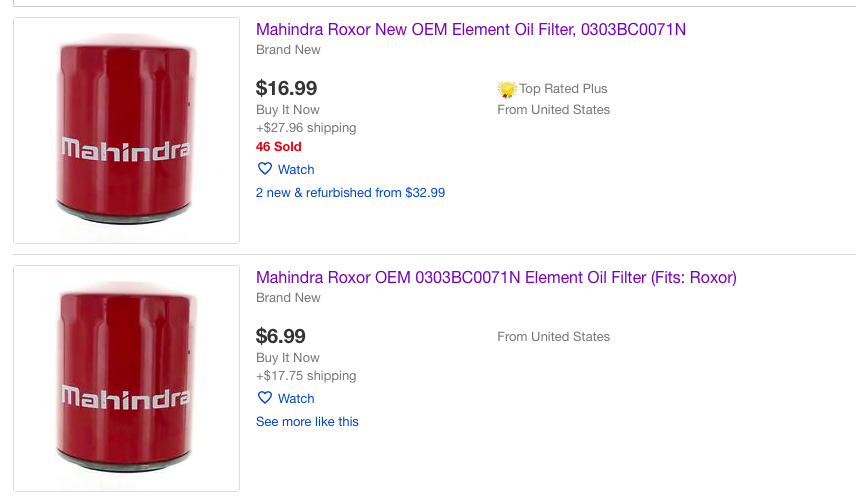The width and height of the screenshot is (856, 502).
Task: Click the Watch text on the $16.99 listing
Action: pos(296,170)
